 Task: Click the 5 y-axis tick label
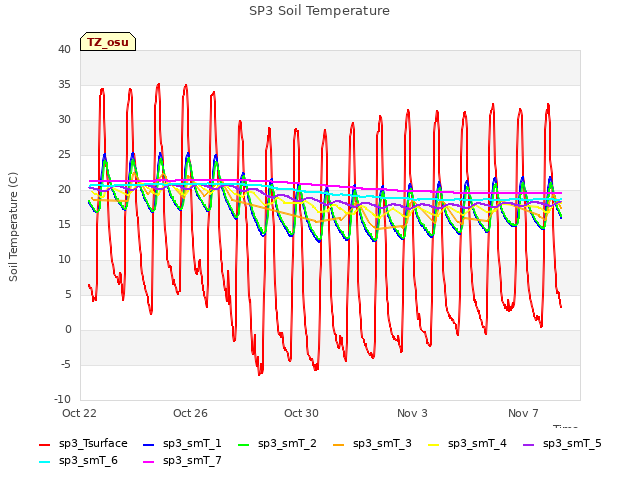click(68, 295)
